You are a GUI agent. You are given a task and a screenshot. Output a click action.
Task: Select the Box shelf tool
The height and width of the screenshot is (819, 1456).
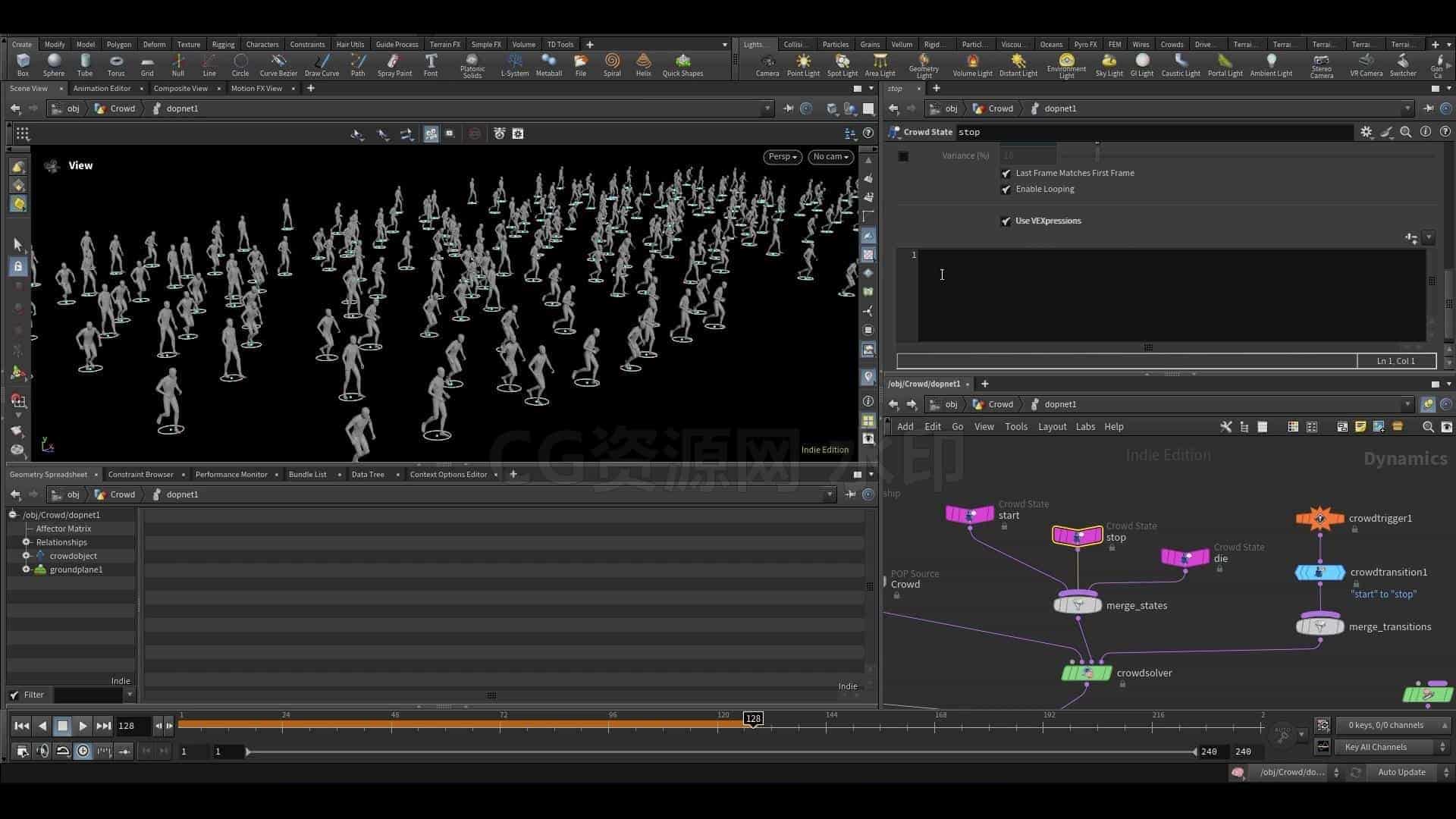(x=23, y=64)
